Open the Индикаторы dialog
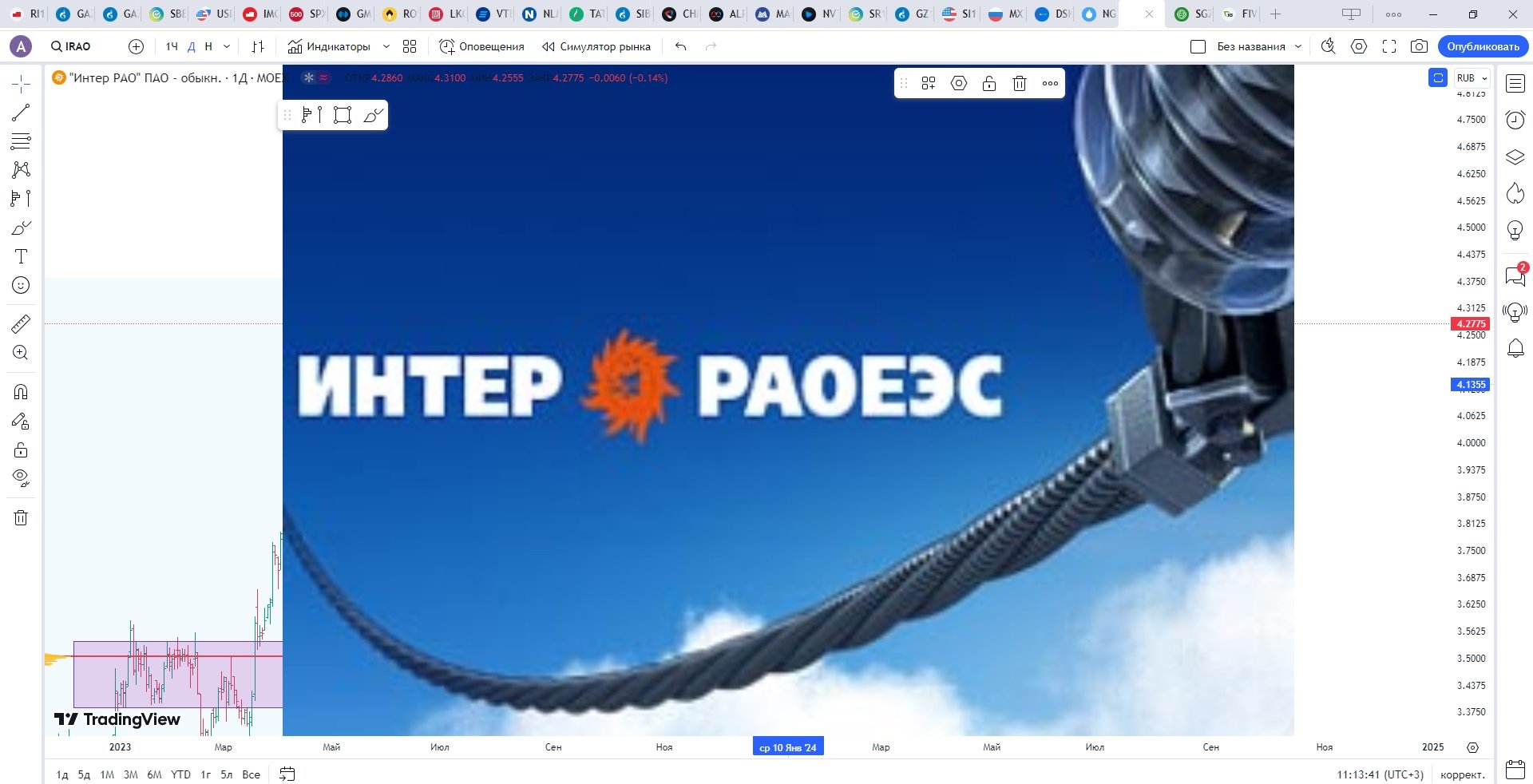 329,46
